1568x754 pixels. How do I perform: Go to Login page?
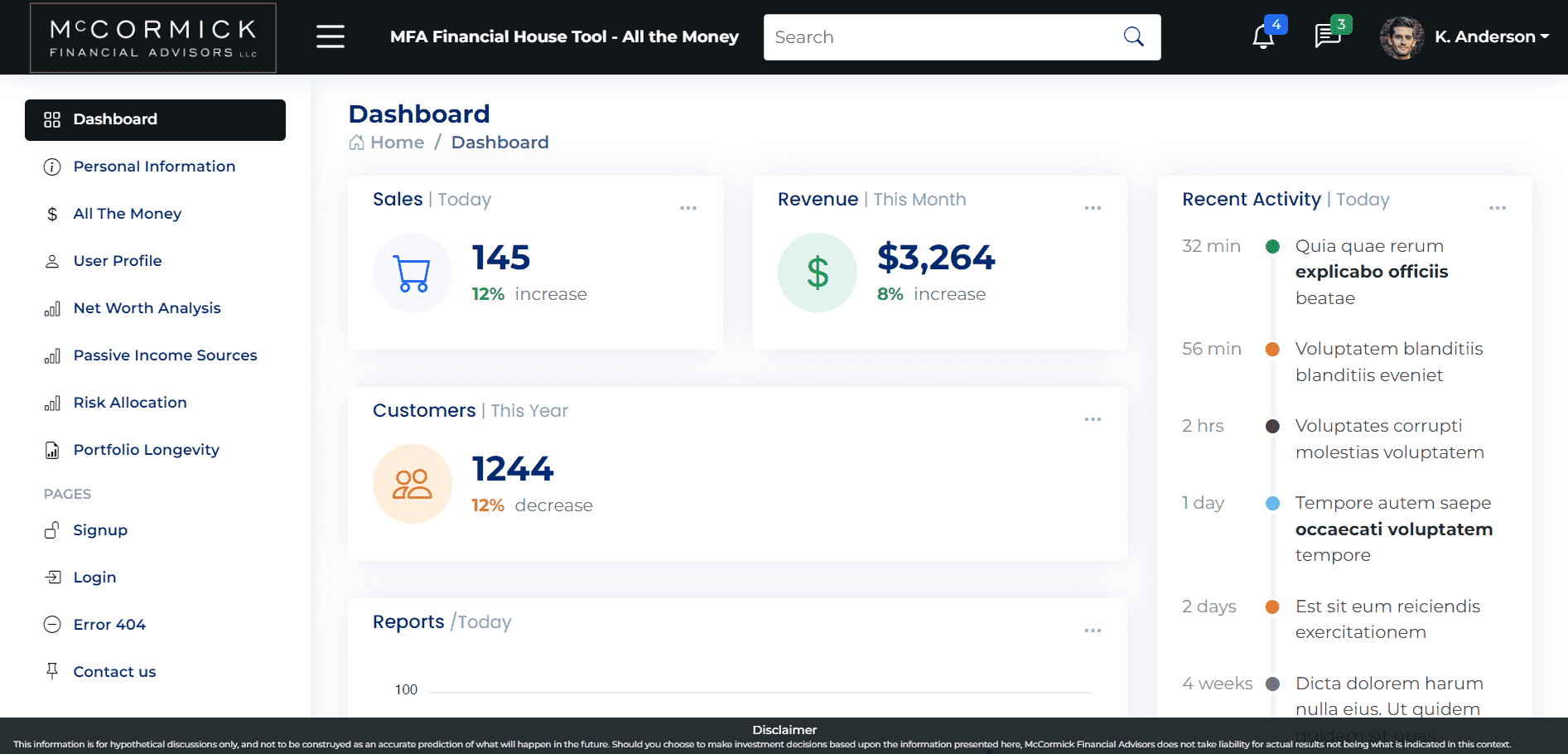pyautogui.click(x=155, y=578)
